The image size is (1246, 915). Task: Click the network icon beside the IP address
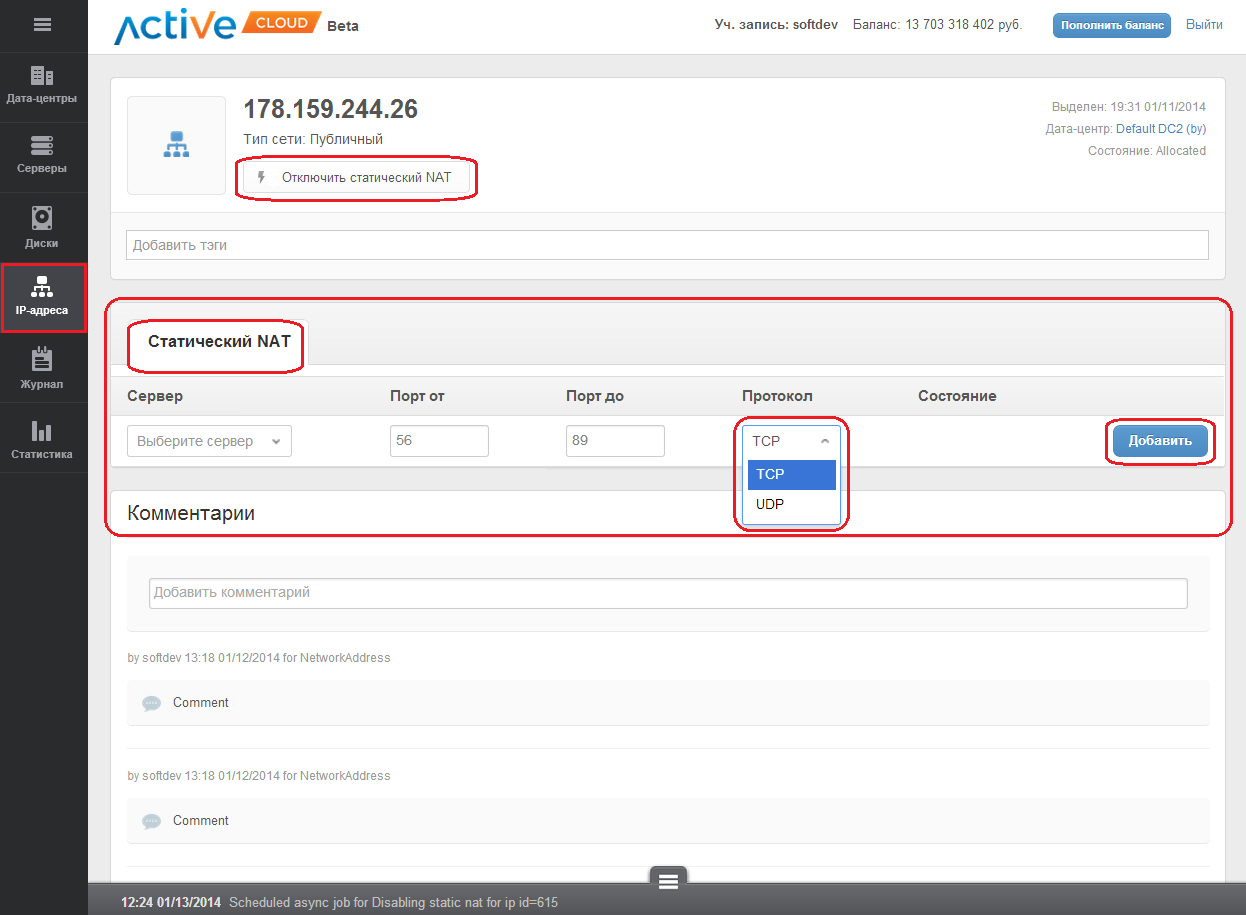coord(176,145)
